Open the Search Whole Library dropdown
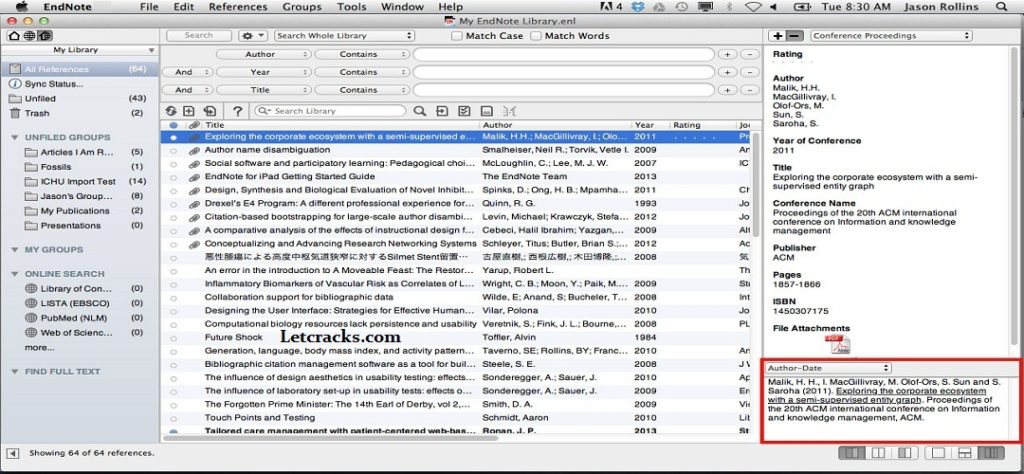Screen dimensions: 1024x474 (344, 36)
